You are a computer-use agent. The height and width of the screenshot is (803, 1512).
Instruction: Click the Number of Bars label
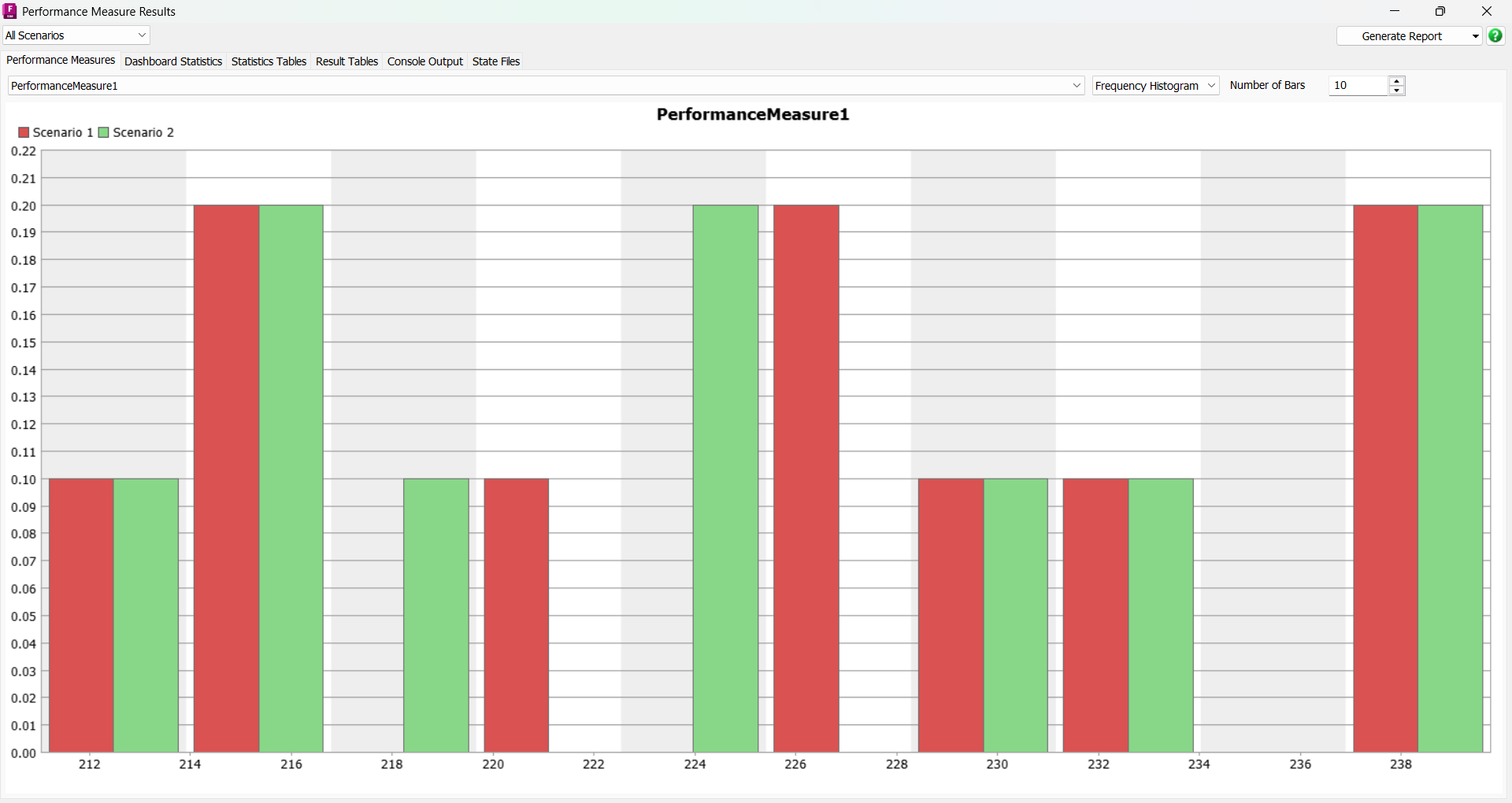click(x=1267, y=85)
